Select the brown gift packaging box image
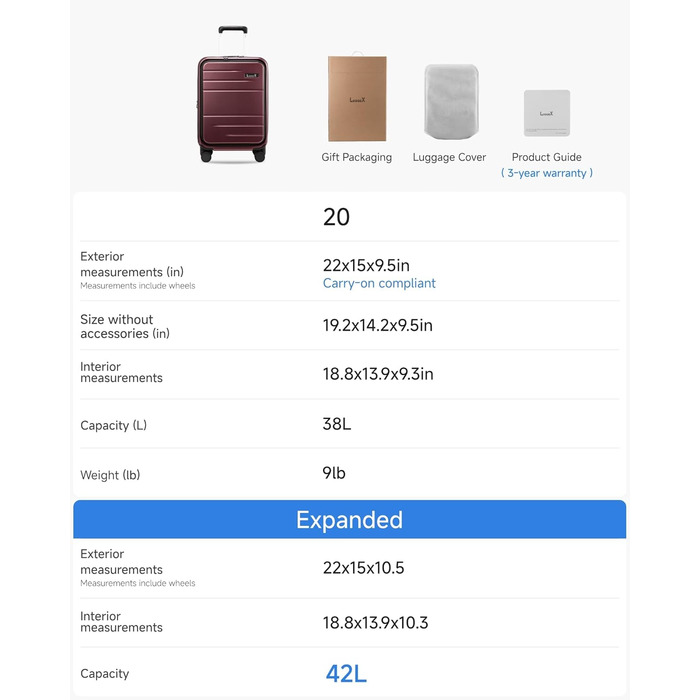Viewport: 700px width, 700px height. 357,99
